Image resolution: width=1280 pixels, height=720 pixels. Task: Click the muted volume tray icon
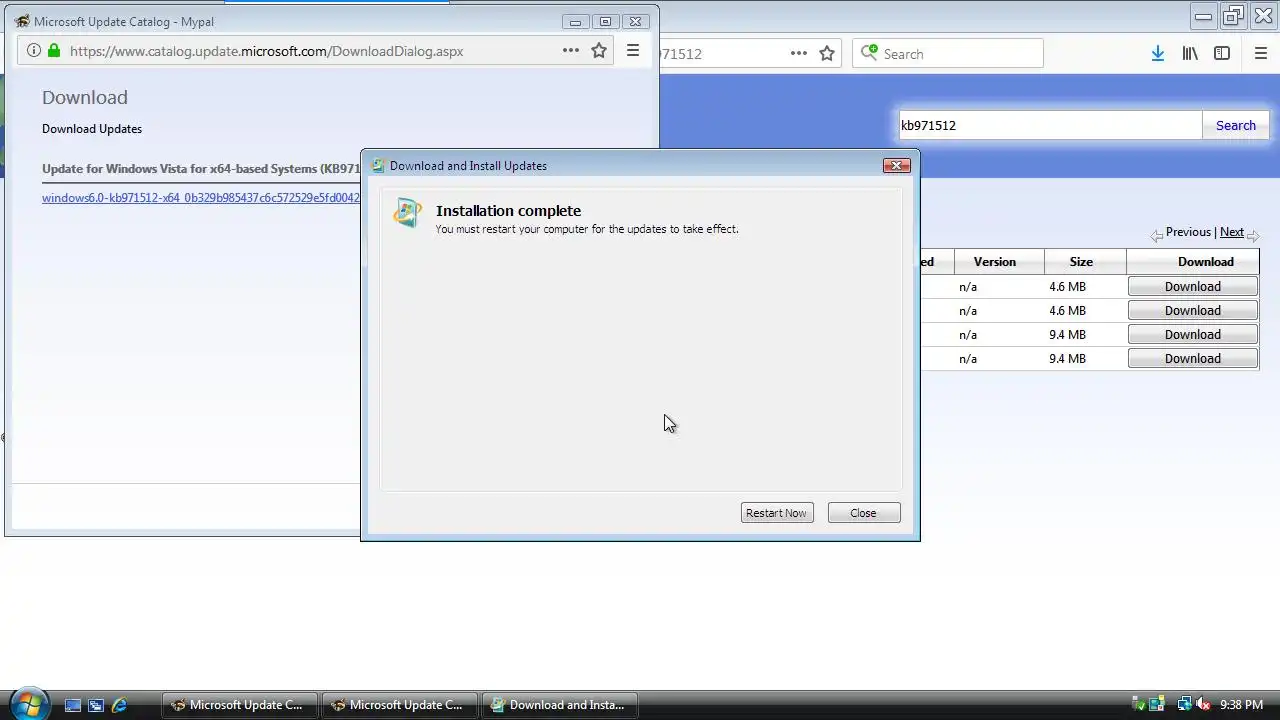[x=1203, y=705]
